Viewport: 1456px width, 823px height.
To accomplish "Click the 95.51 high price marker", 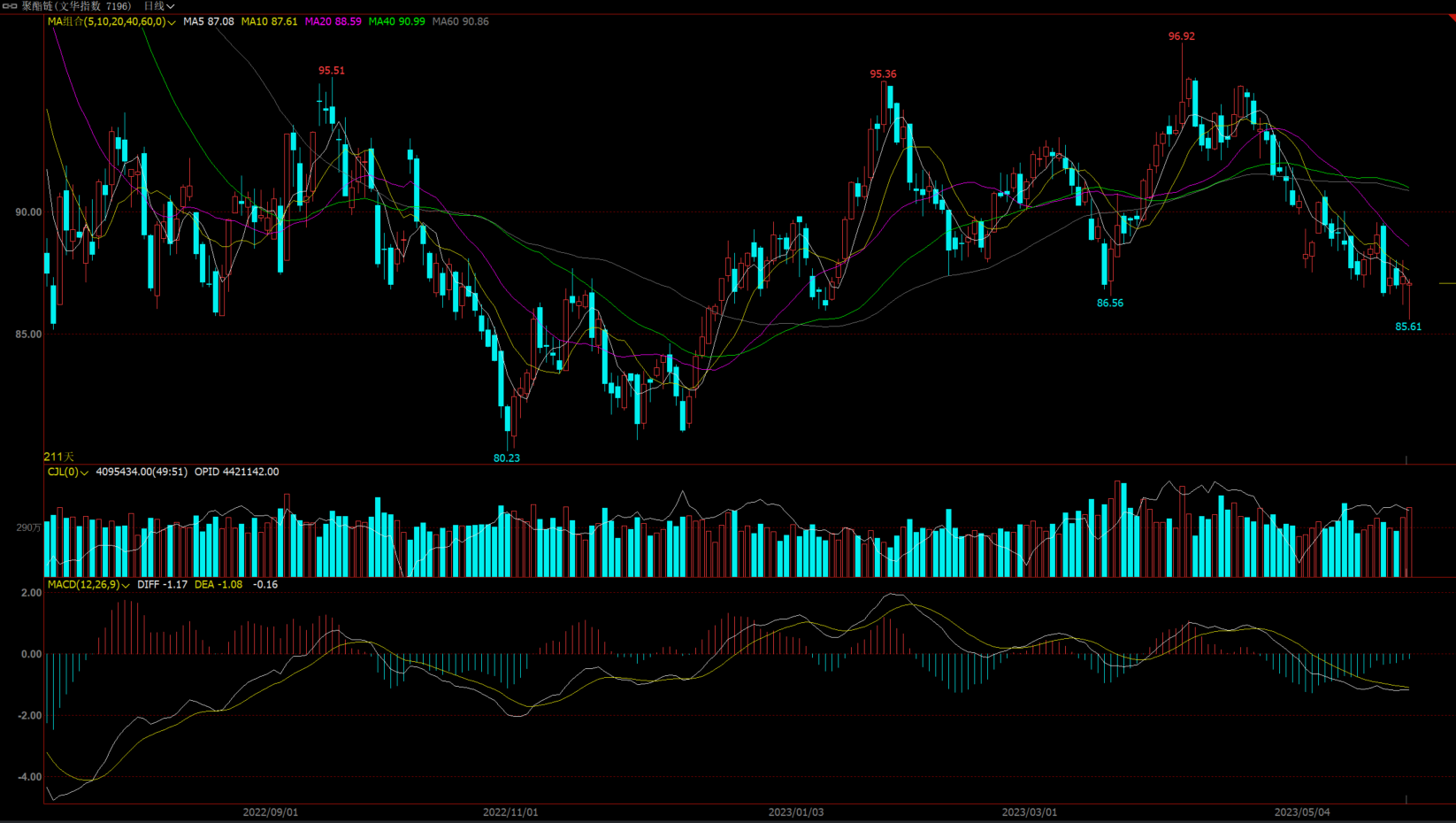I will click(332, 71).
